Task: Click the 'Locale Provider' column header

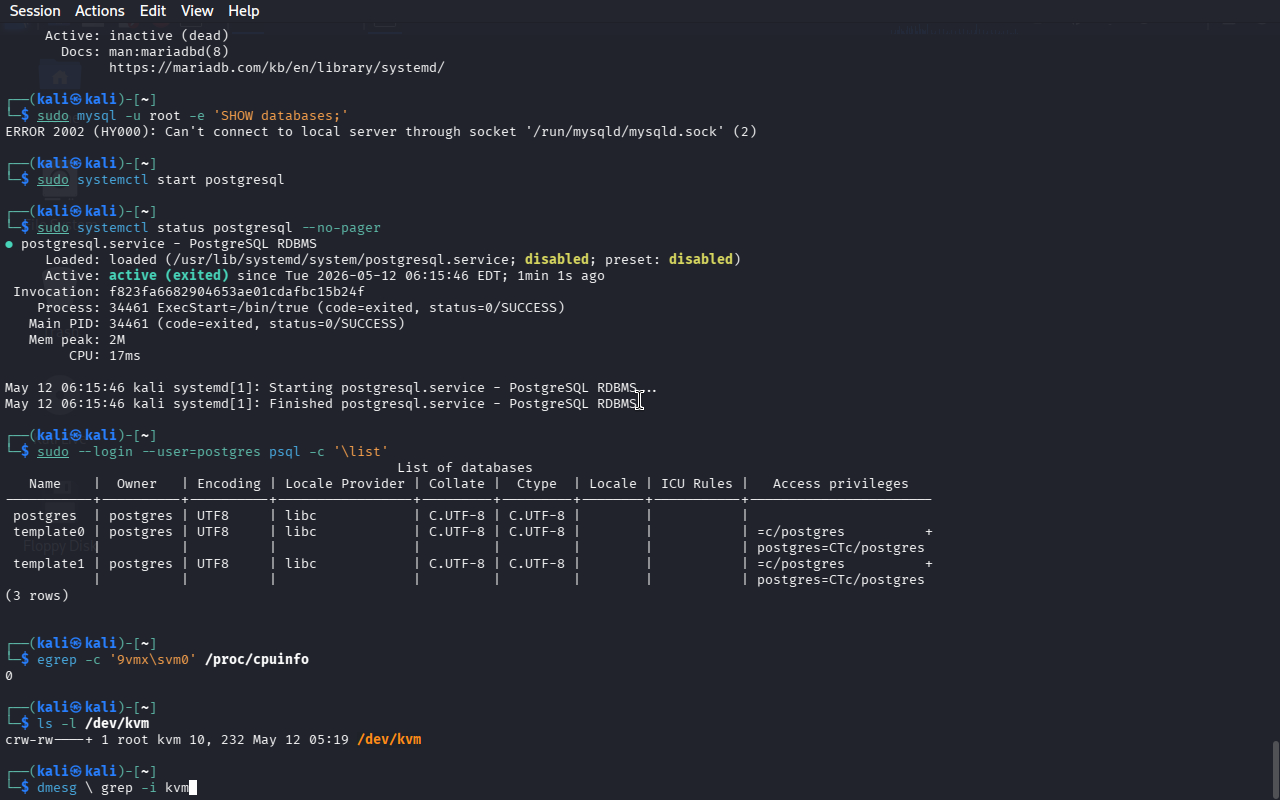Action: tap(345, 484)
